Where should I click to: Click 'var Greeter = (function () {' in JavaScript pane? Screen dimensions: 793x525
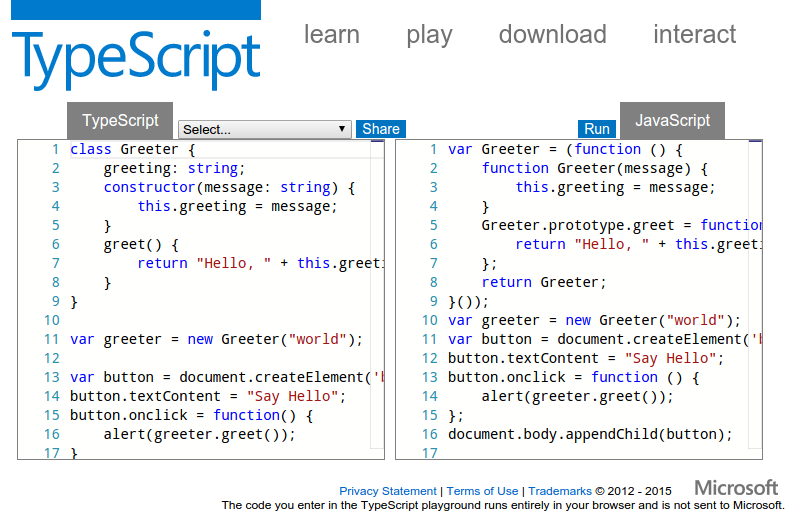[565, 149]
